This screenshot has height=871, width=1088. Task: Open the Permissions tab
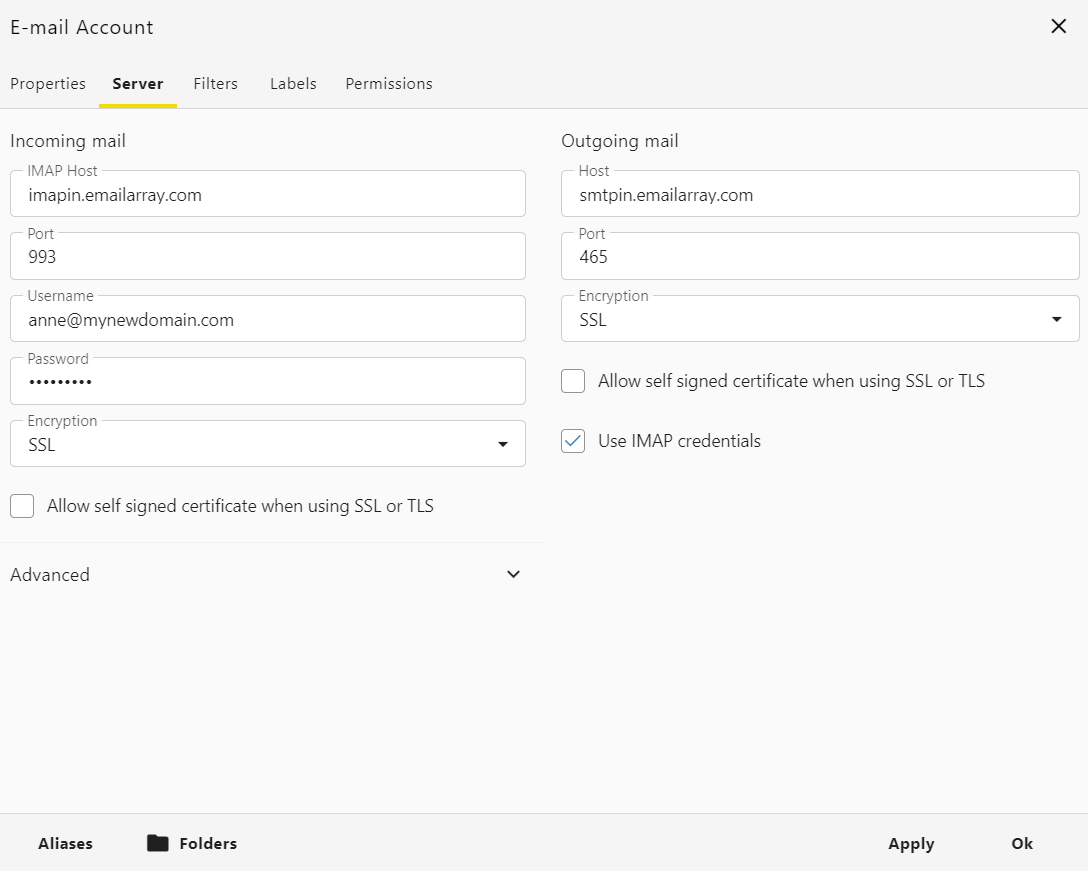pyautogui.click(x=388, y=84)
